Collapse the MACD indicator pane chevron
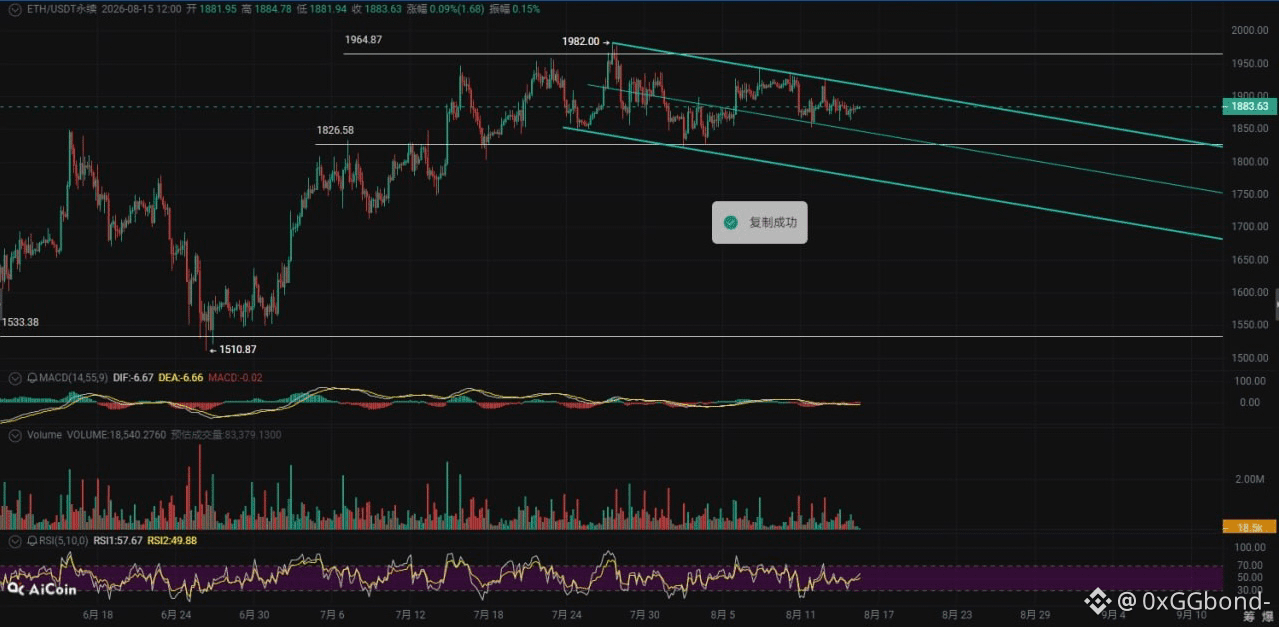 (14, 379)
